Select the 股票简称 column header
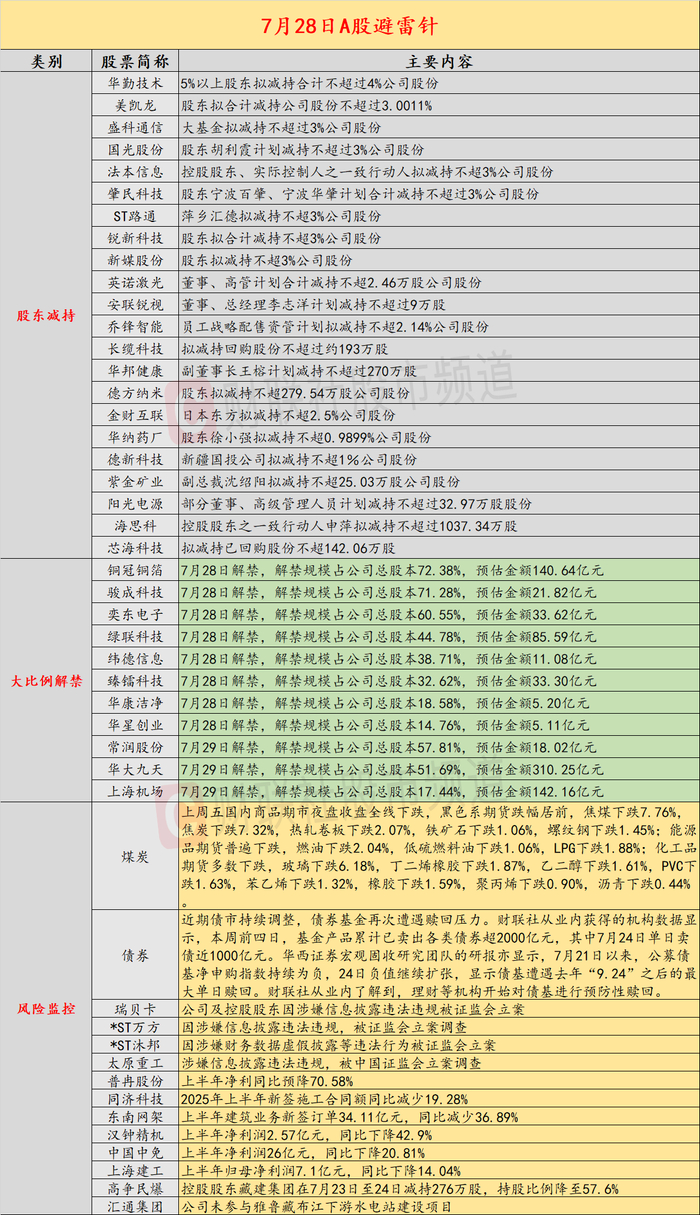Viewport: 700px width, 1215px height. click(x=135, y=61)
